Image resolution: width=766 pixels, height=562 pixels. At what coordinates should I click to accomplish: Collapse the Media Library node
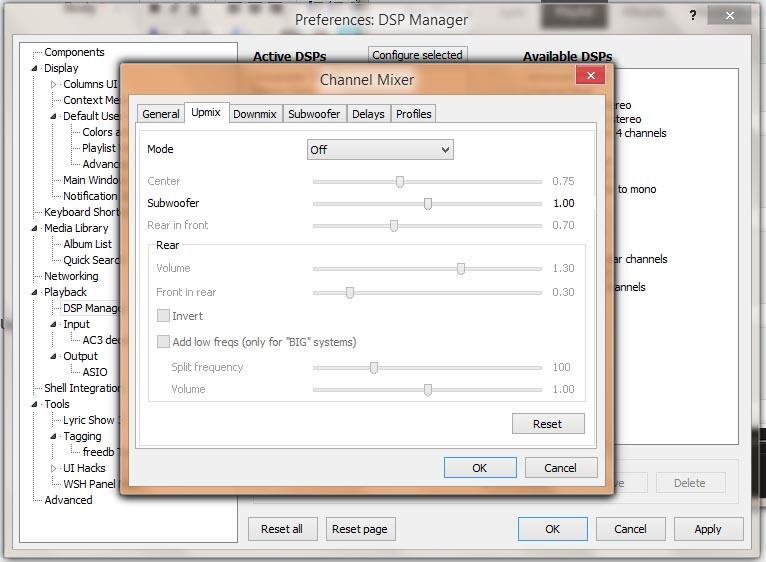[x=35, y=228]
